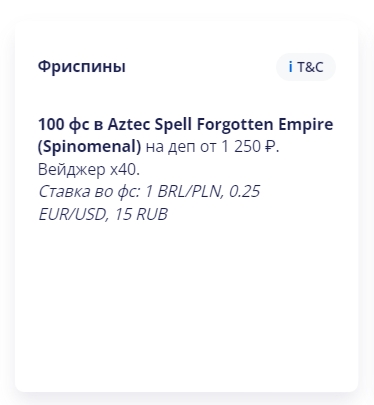Click the 'на деп от' deposit text
Image resolution: width=374 pixels, height=405 pixels.
coord(181,147)
